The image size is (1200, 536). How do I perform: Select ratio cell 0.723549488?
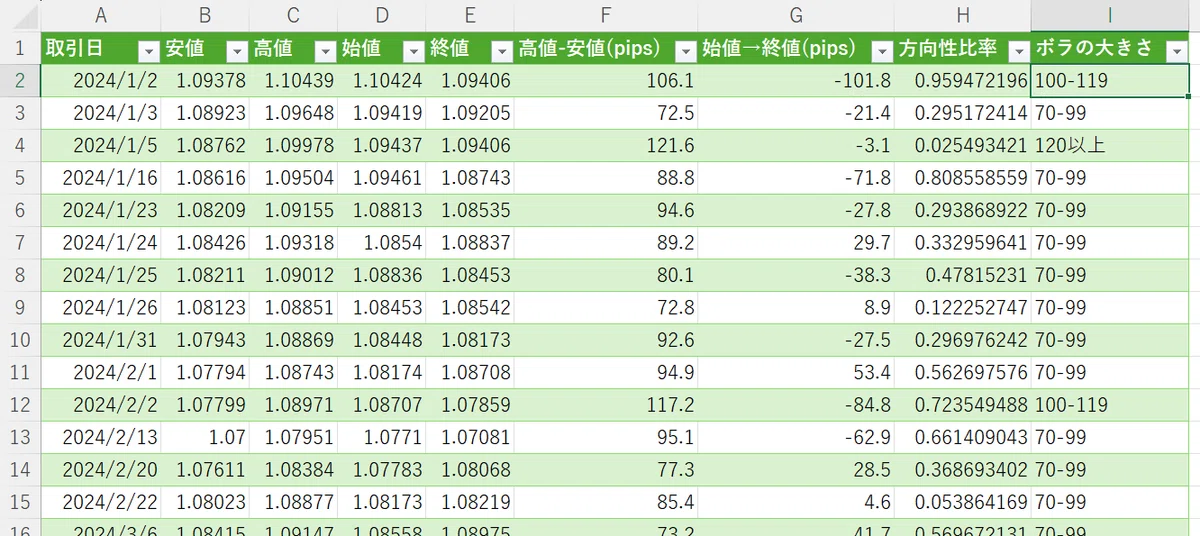pyautogui.click(x=963, y=404)
